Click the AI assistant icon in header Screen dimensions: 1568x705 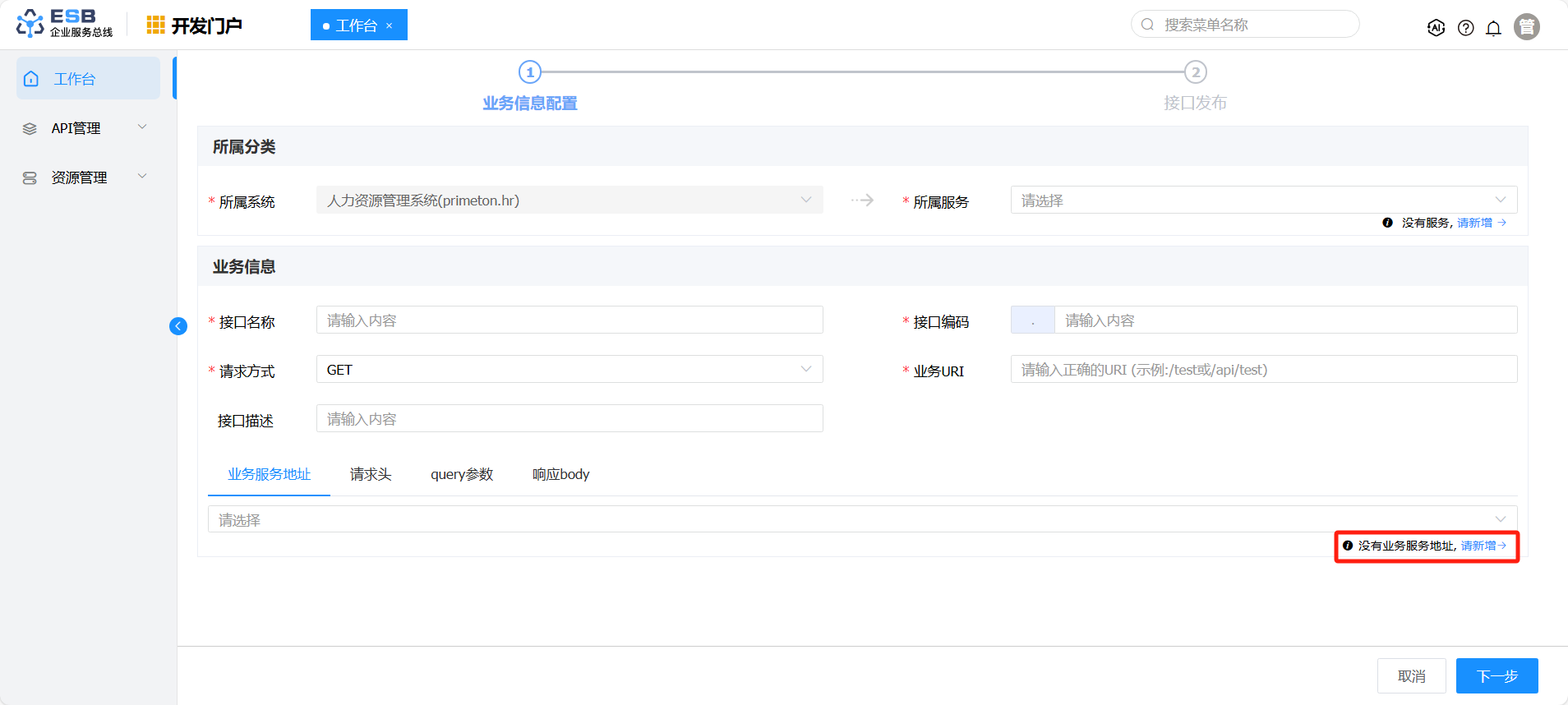(1436, 28)
